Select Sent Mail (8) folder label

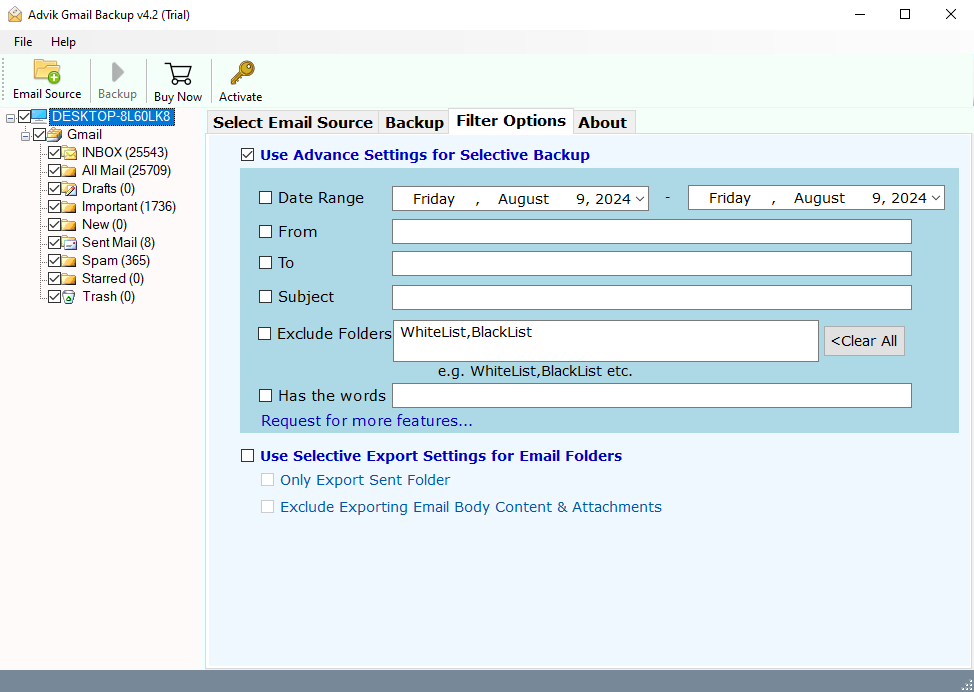118,243
